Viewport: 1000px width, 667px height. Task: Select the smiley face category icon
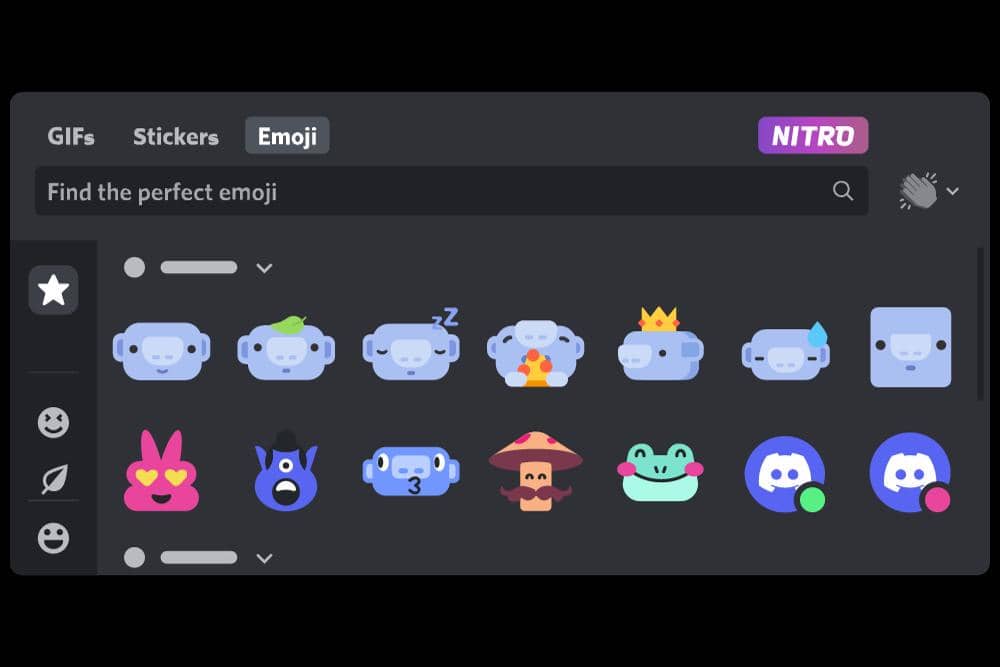54,423
